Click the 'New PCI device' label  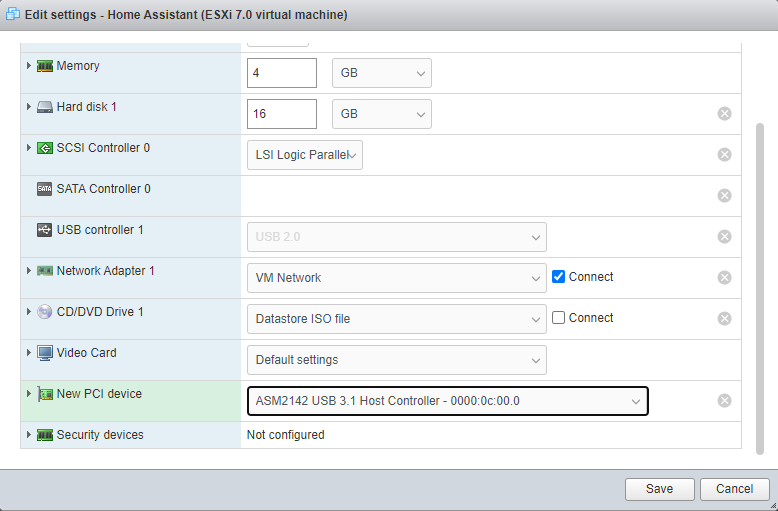point(99,394)
